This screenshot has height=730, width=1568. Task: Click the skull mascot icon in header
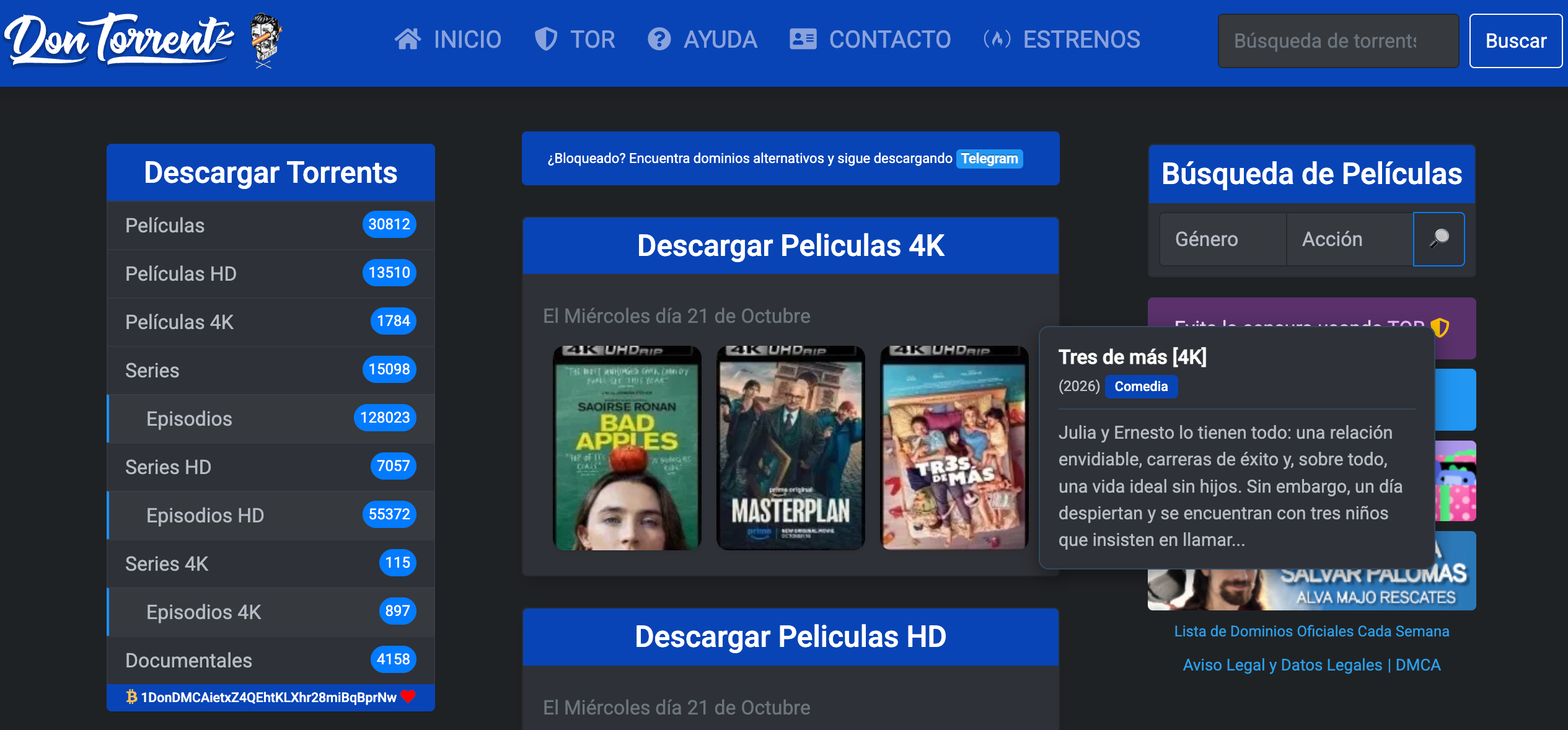265,41
